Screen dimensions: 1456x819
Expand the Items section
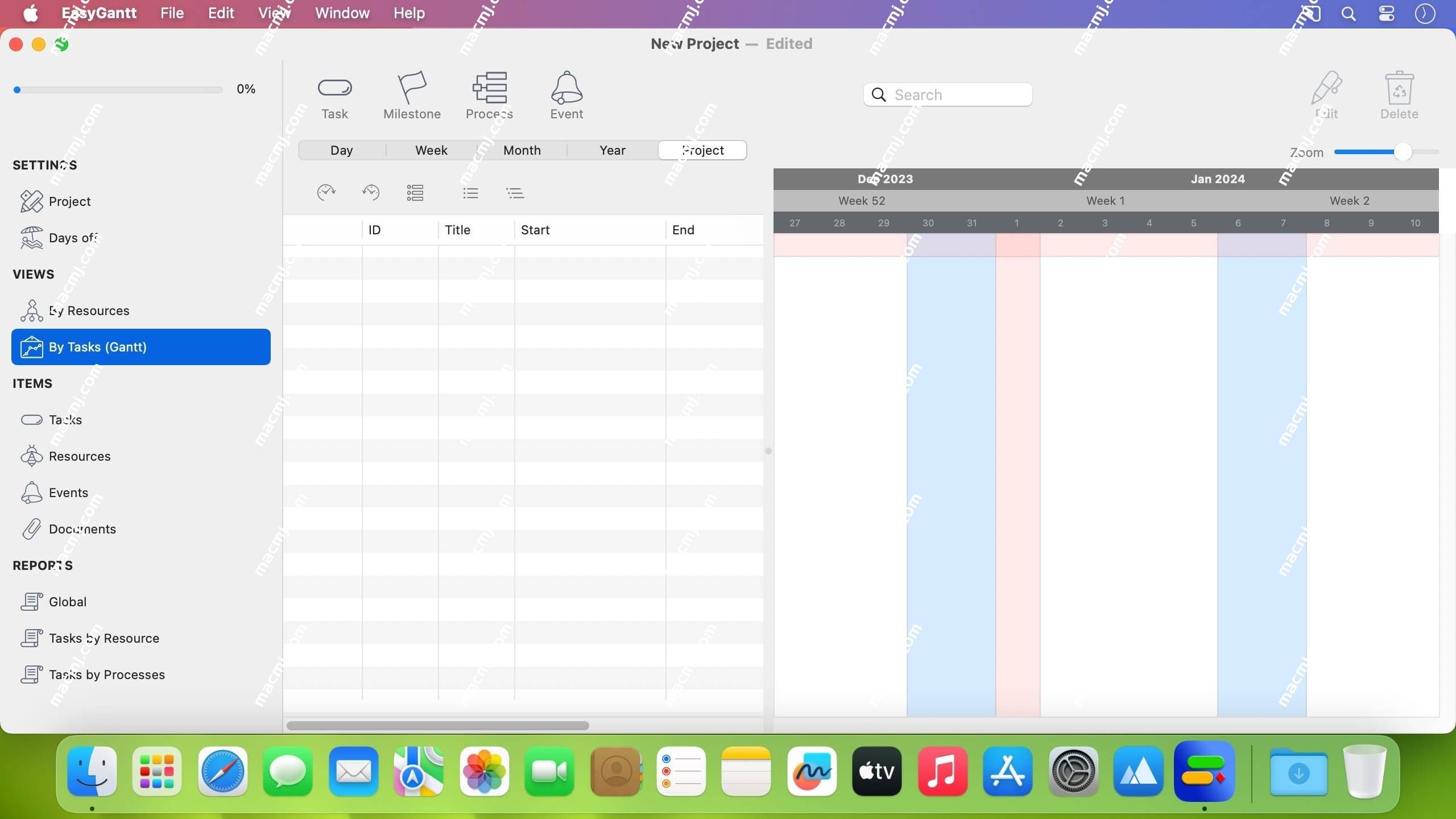(32, 384)
